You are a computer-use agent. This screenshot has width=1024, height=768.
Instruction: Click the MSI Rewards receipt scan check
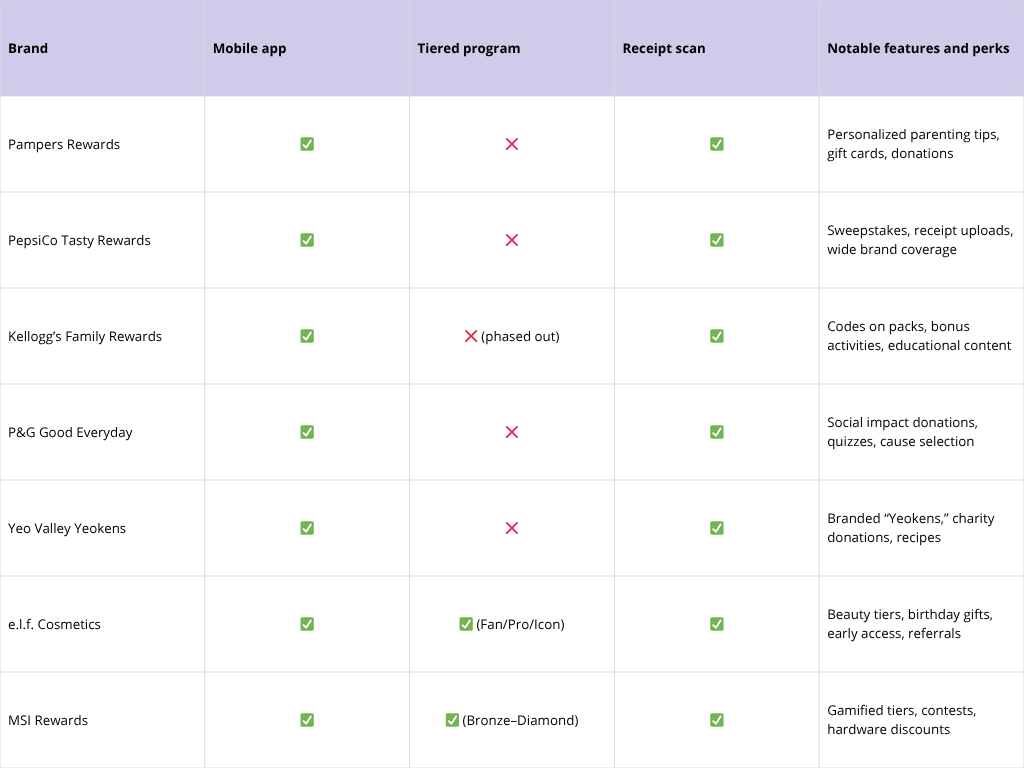(x=716, y=720)
